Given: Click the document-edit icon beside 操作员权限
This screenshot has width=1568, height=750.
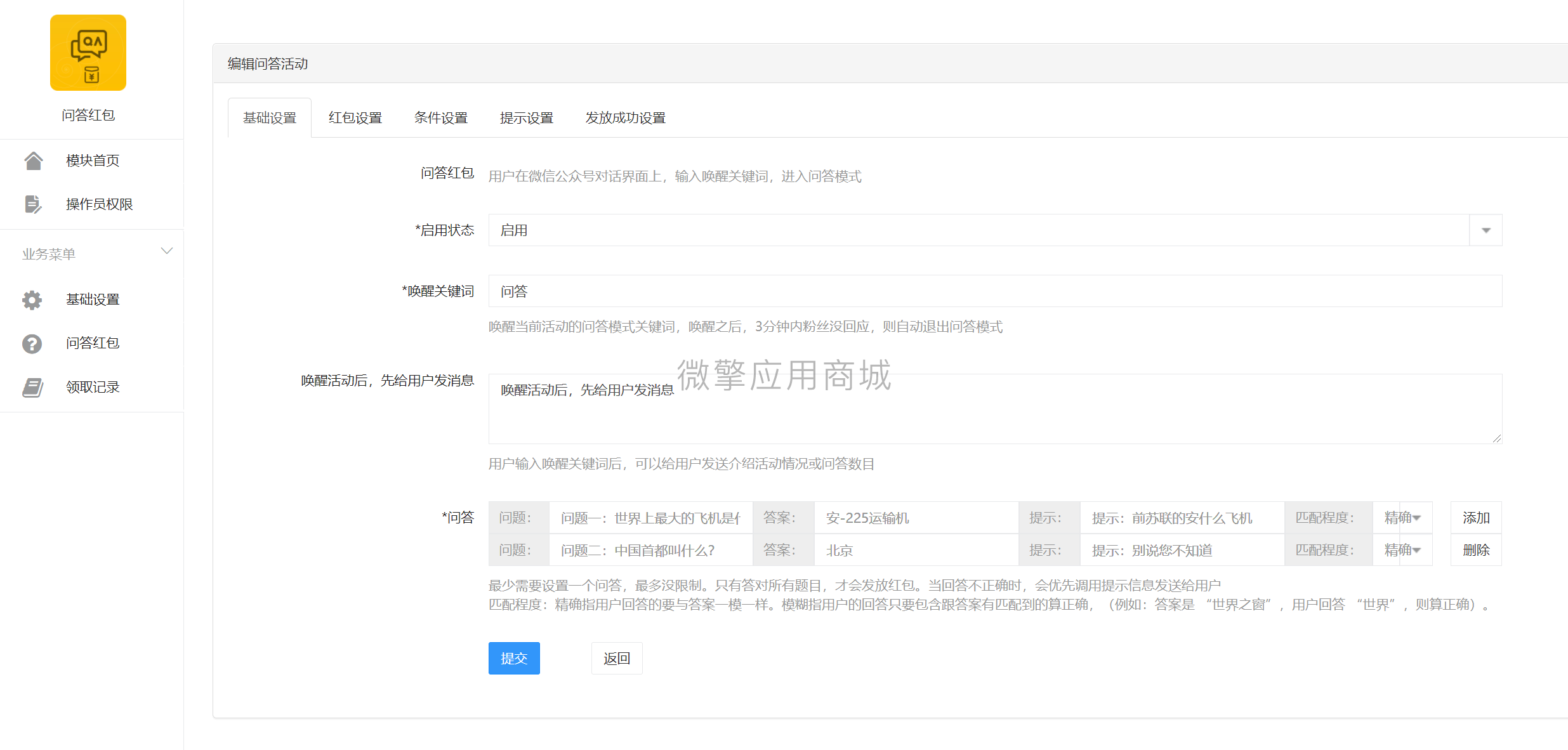Looking at the screenshot, I should coord(33,204).
